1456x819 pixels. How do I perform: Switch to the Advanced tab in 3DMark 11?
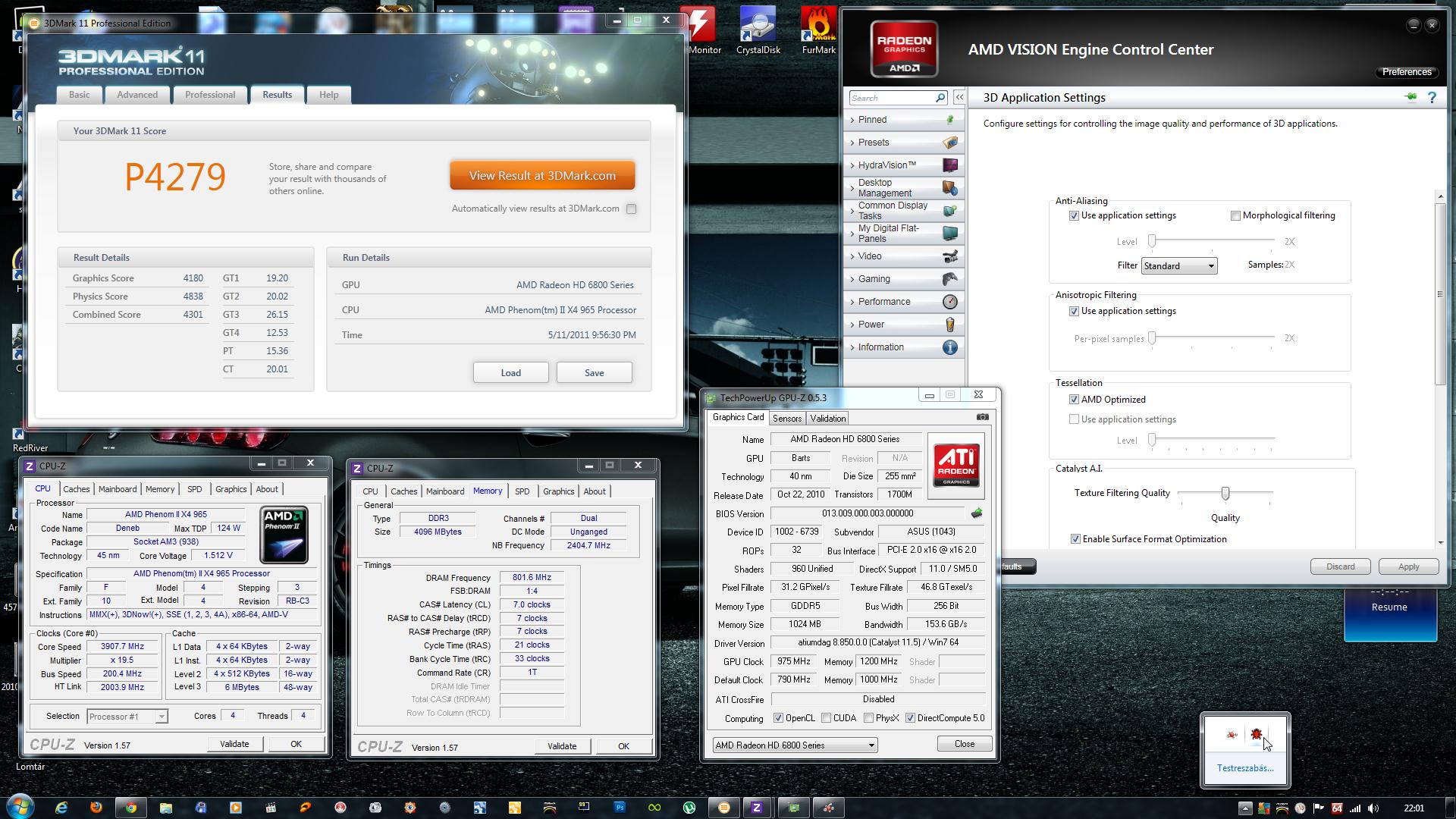(137, 95)
